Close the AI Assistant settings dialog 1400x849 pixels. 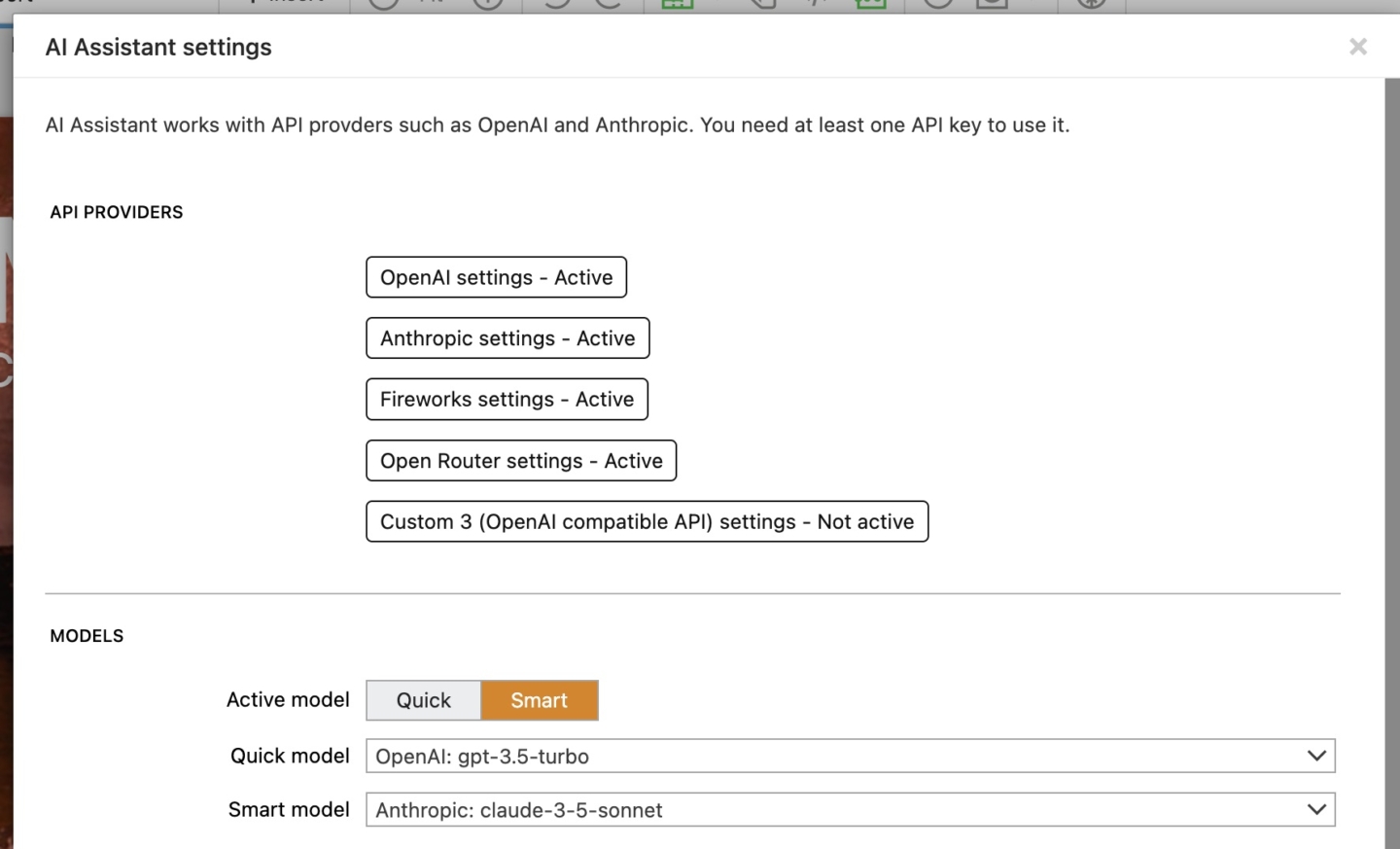pos(1358,46)
